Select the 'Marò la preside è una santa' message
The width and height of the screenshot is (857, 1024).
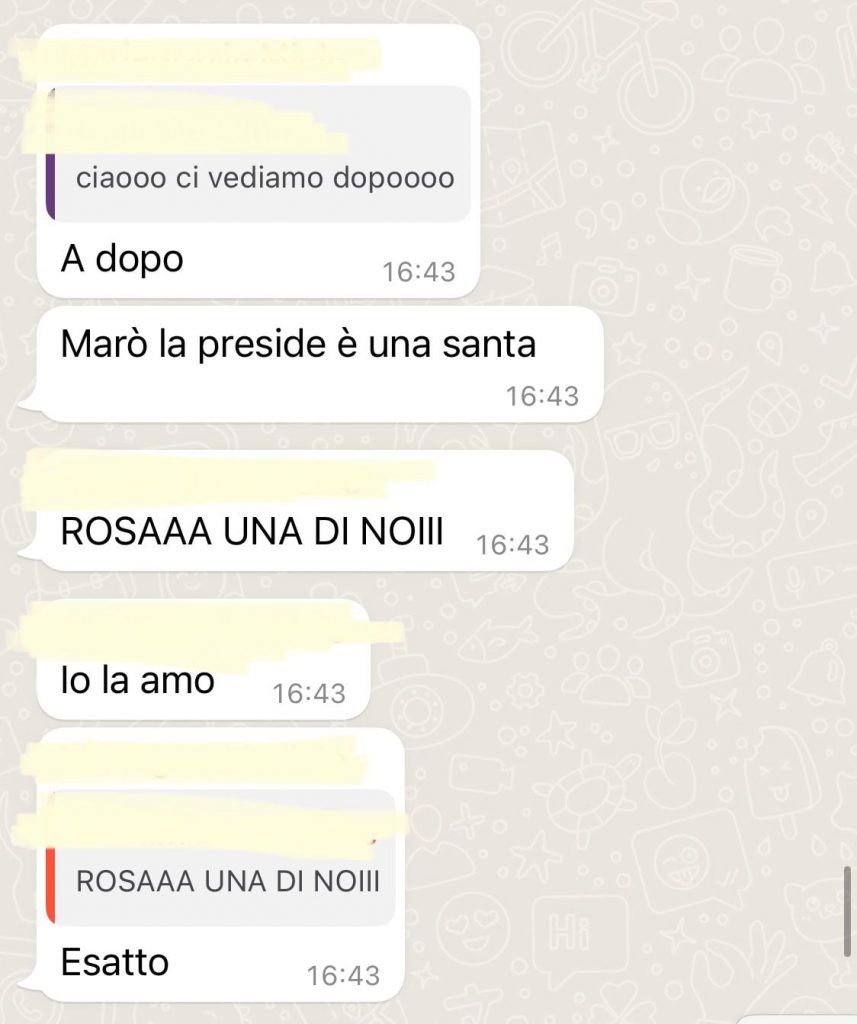point(310,364)
